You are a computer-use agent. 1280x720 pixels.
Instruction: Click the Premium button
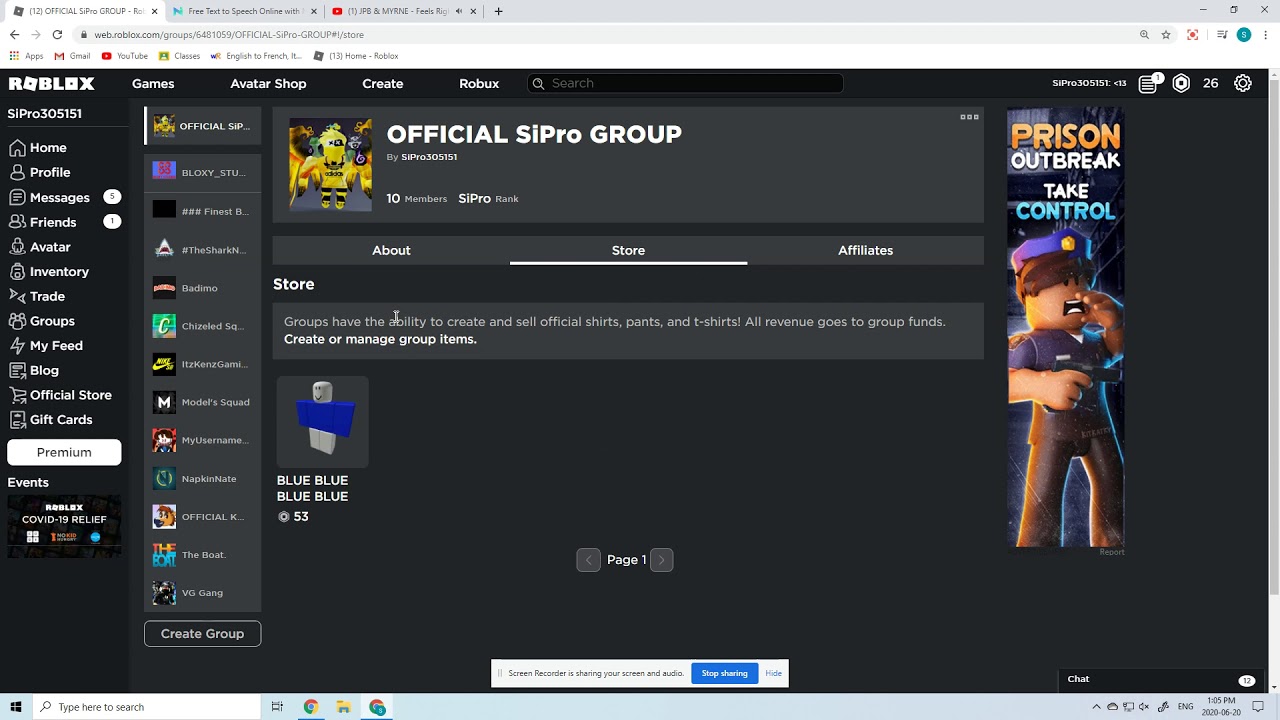click(x=64, y=452)
